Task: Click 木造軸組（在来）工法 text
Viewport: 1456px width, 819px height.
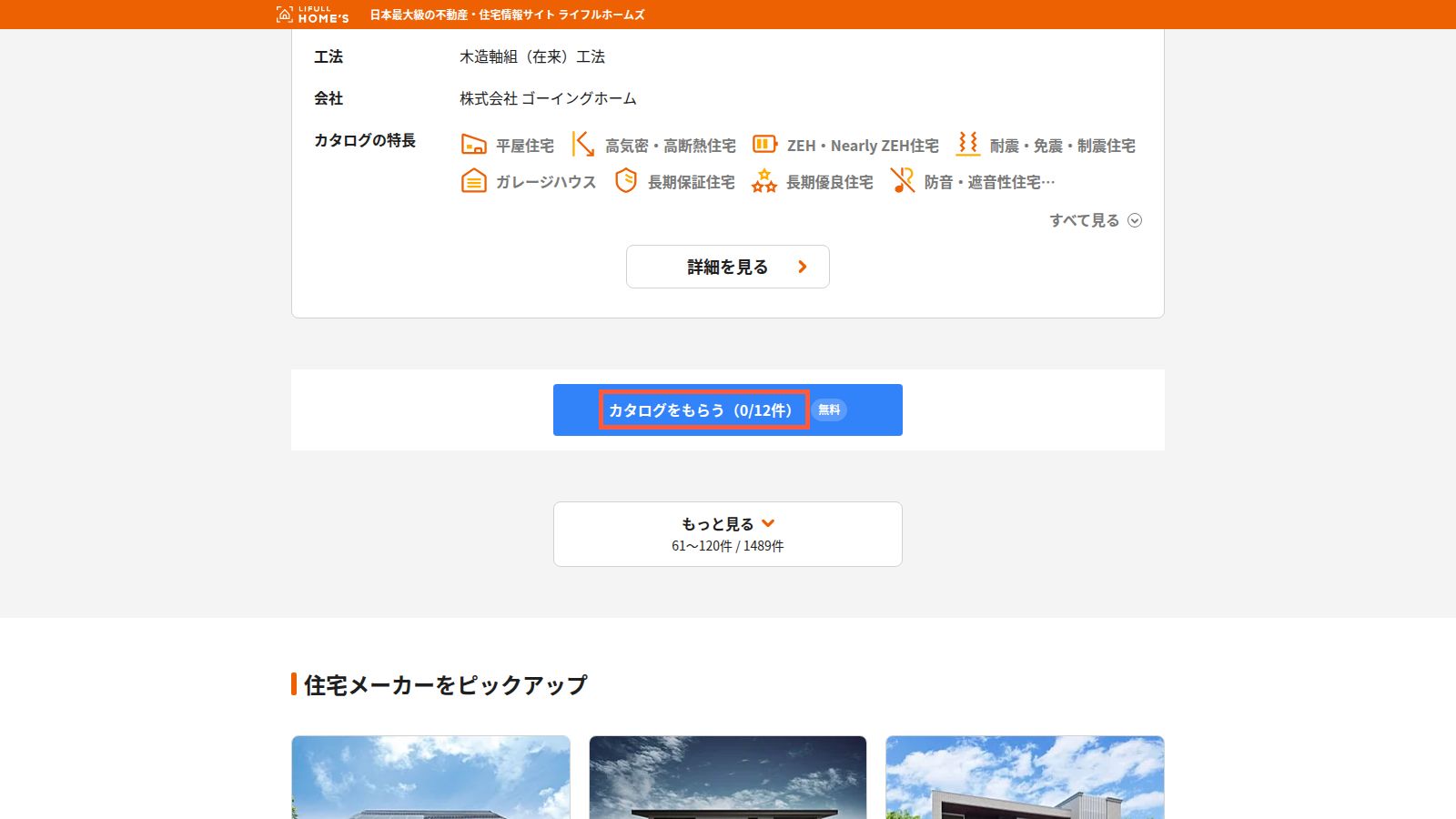Action: click(x=532, y=56)
